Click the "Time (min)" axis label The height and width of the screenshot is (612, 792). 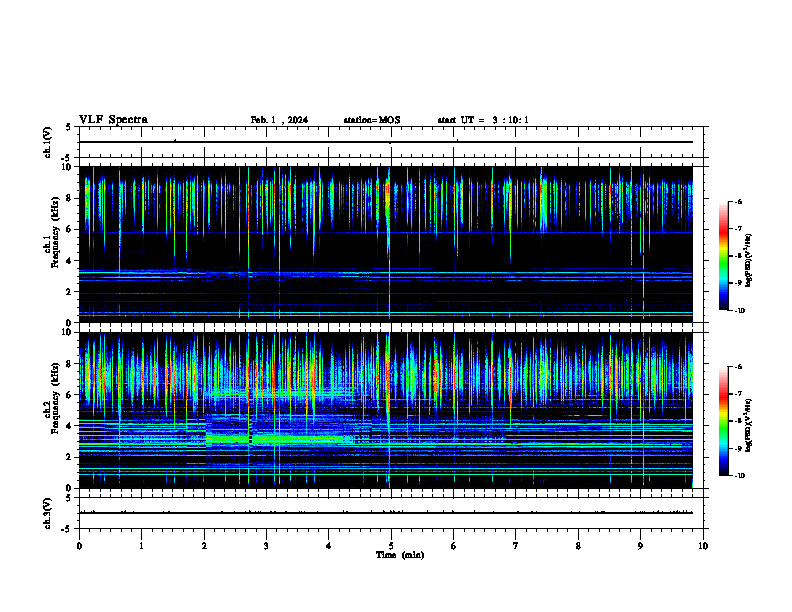pyautogui.click(x=400, y=555)
